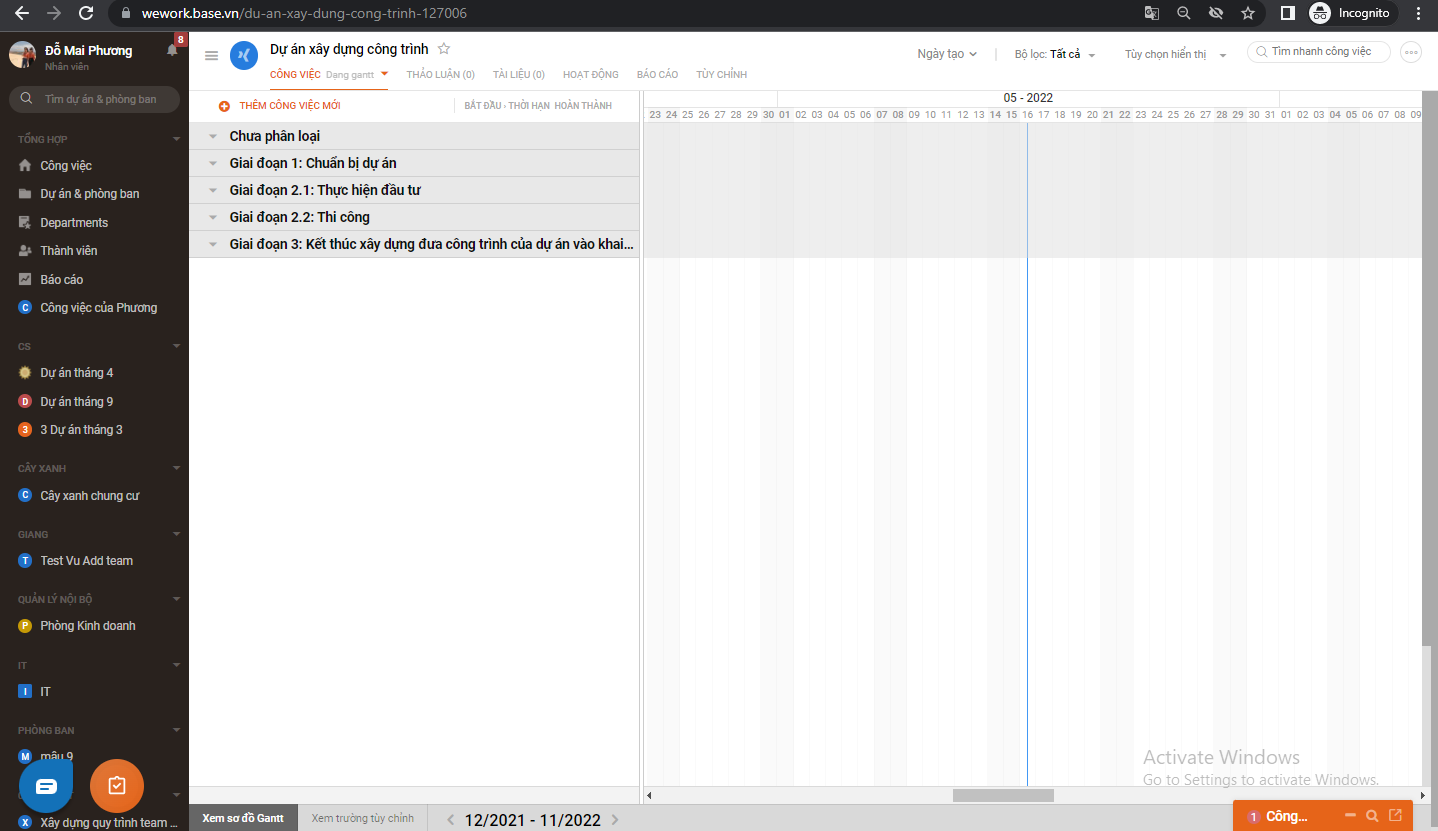The width and height of the screenshot is (1438, 831).
Task: Open the orange task clipboard floating button
Action: tap(117, 786)
